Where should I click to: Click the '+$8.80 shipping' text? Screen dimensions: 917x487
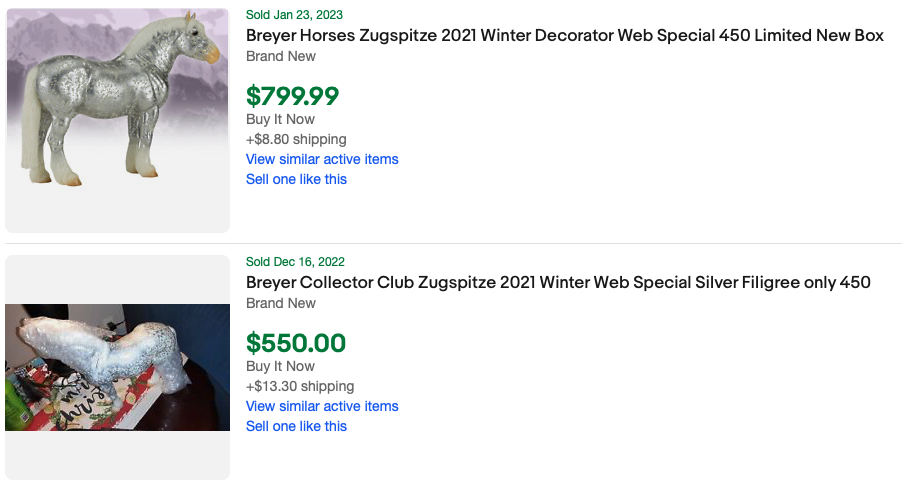[x=296, y=139]
